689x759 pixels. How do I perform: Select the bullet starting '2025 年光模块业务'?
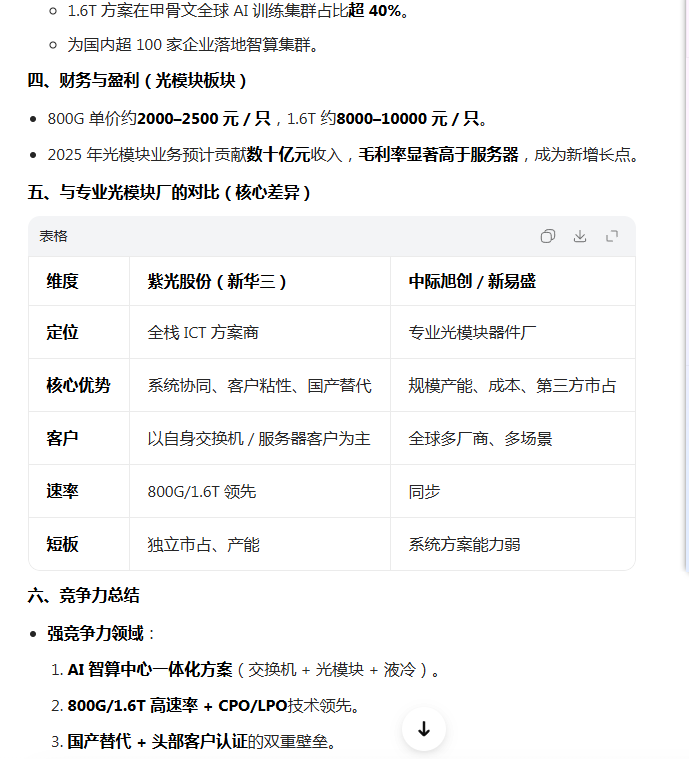[343, 154]
